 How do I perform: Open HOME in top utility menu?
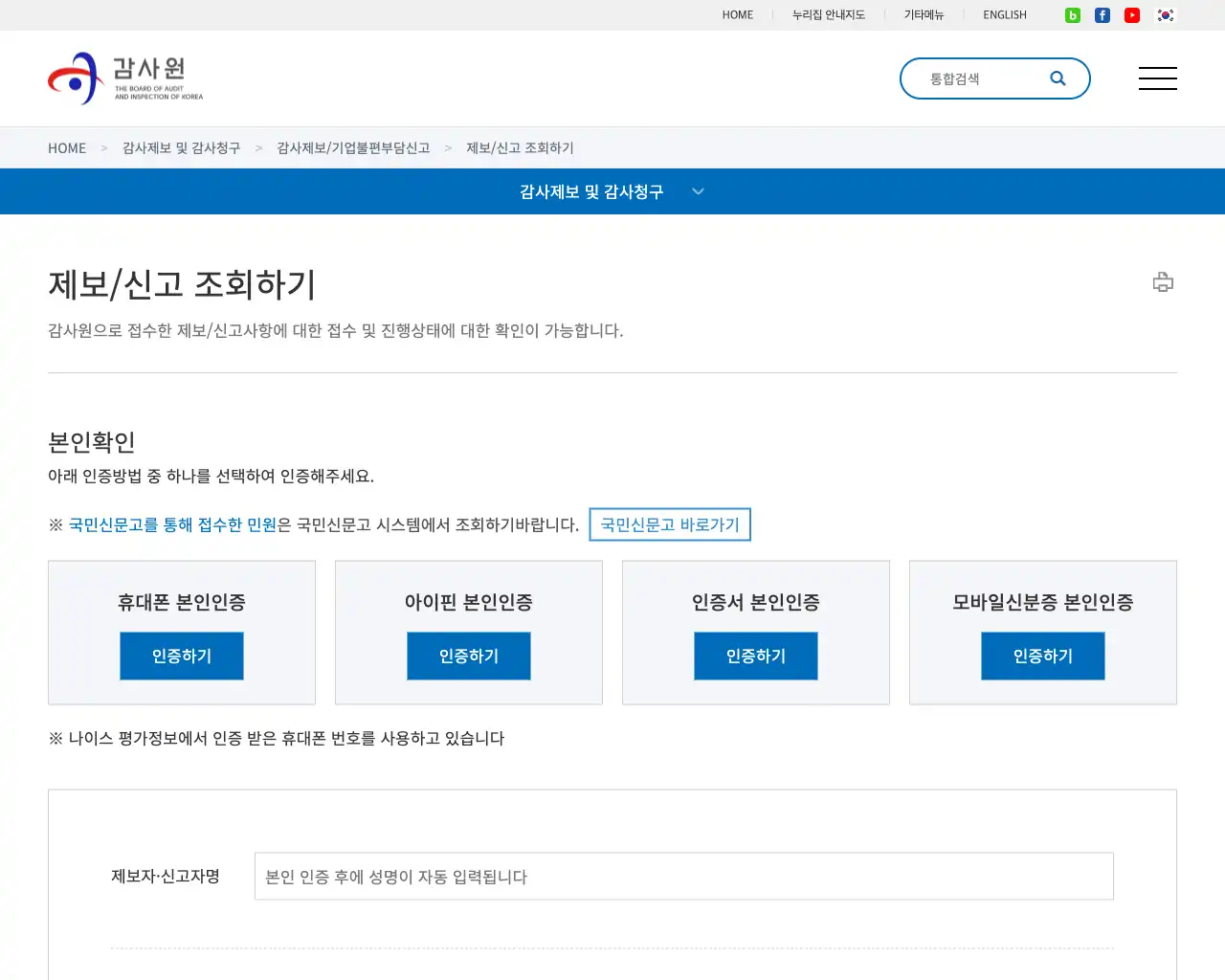pyautogui.click(x=738, y=15)
